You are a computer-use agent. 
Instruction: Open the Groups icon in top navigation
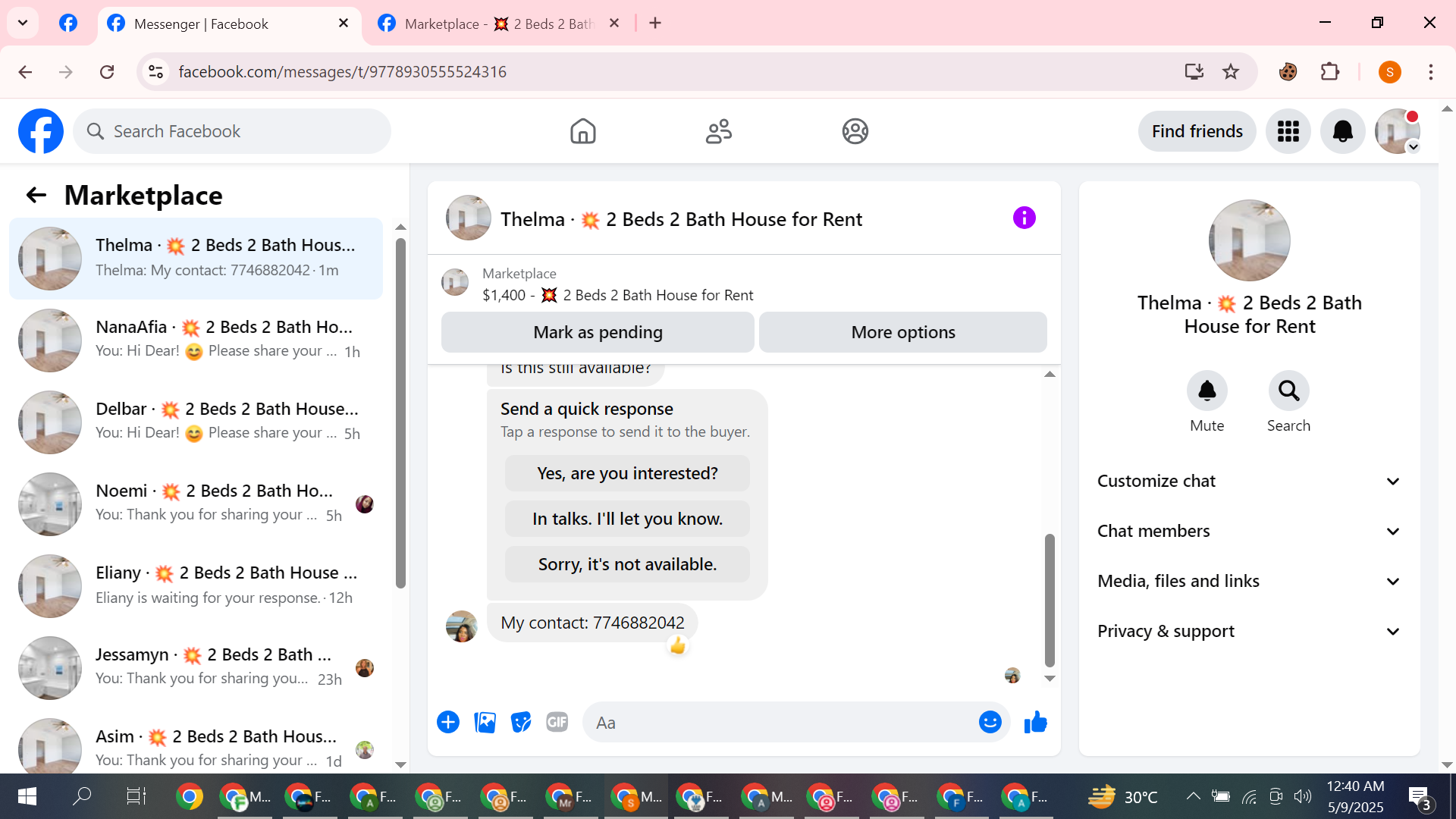pos(855,131)
